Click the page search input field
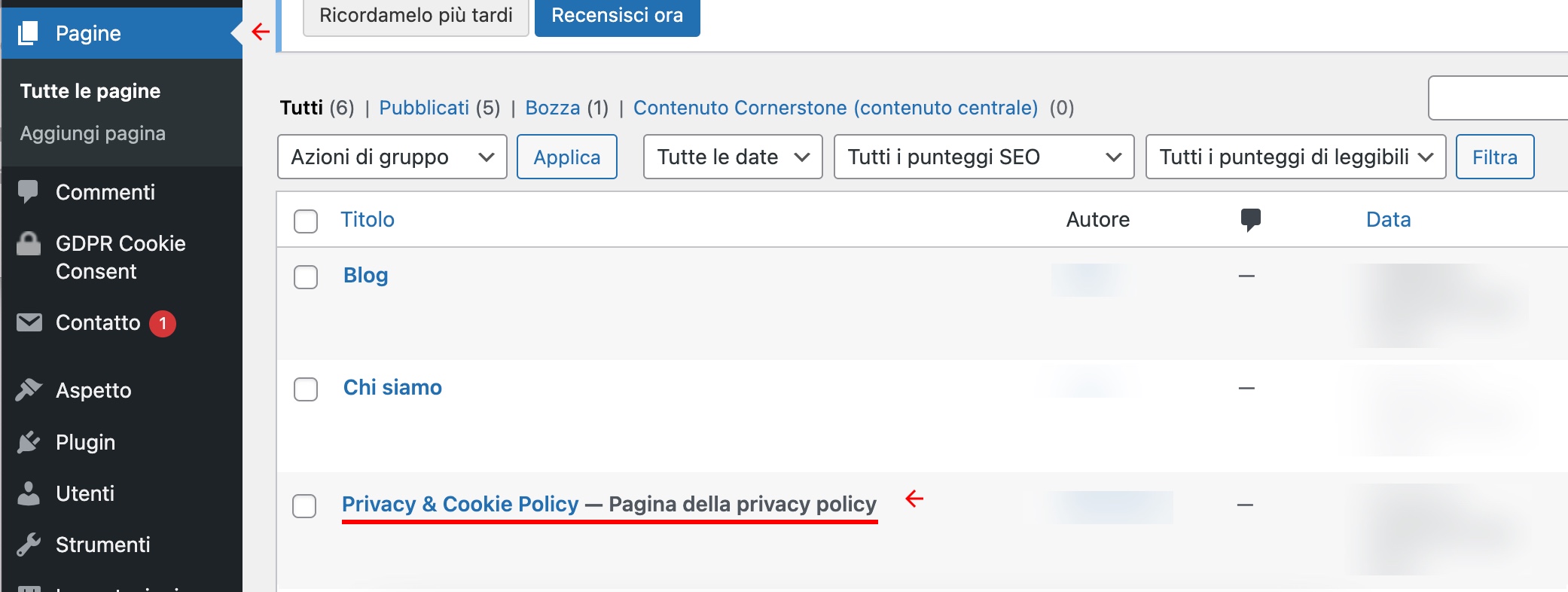The width and height of the screenshot is (1568, 592). [x=1498, y=98]
